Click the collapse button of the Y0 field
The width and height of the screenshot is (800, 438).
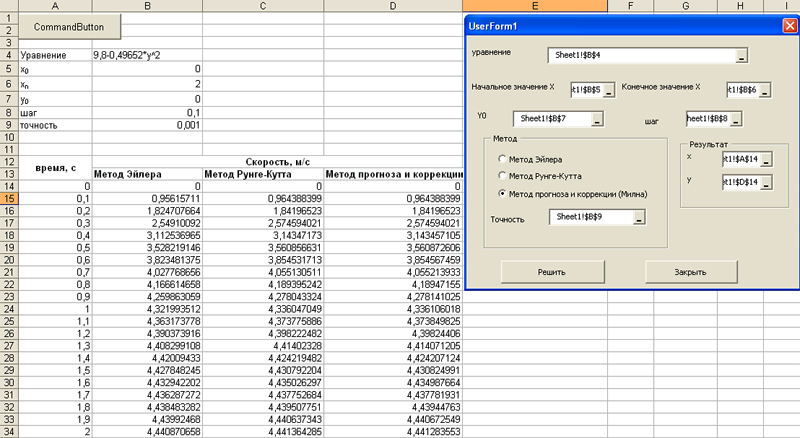point(596,119)
